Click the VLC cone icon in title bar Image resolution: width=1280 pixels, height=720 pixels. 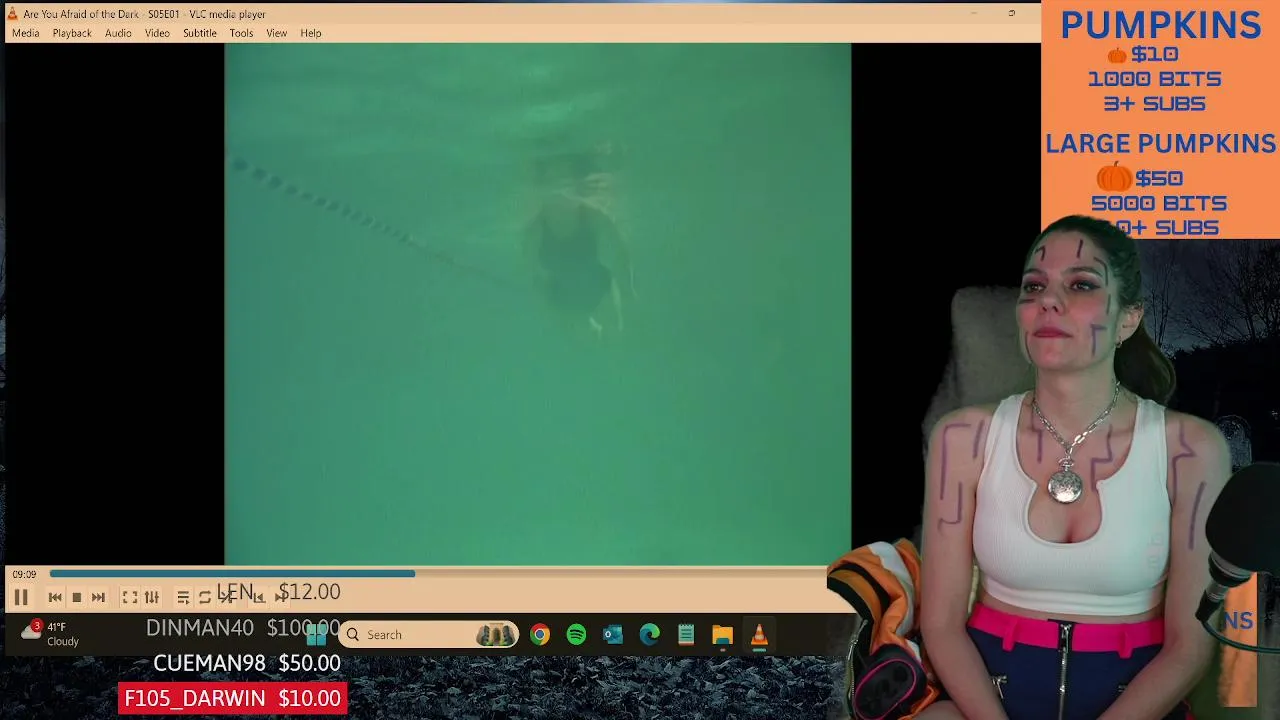coord(12,14)
